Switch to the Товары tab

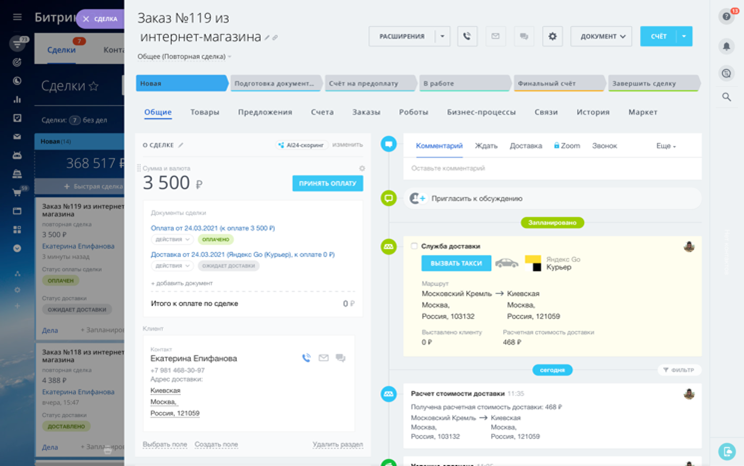204,112
